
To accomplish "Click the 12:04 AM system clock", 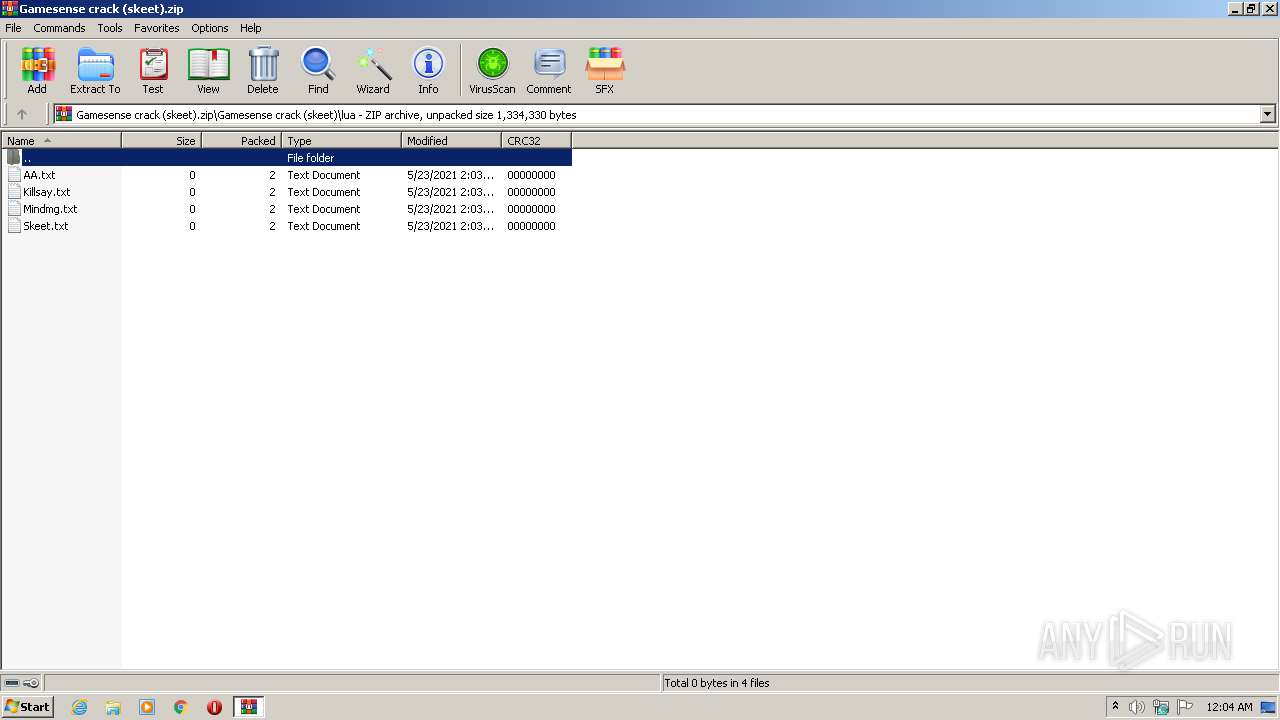I will 1229,707.
